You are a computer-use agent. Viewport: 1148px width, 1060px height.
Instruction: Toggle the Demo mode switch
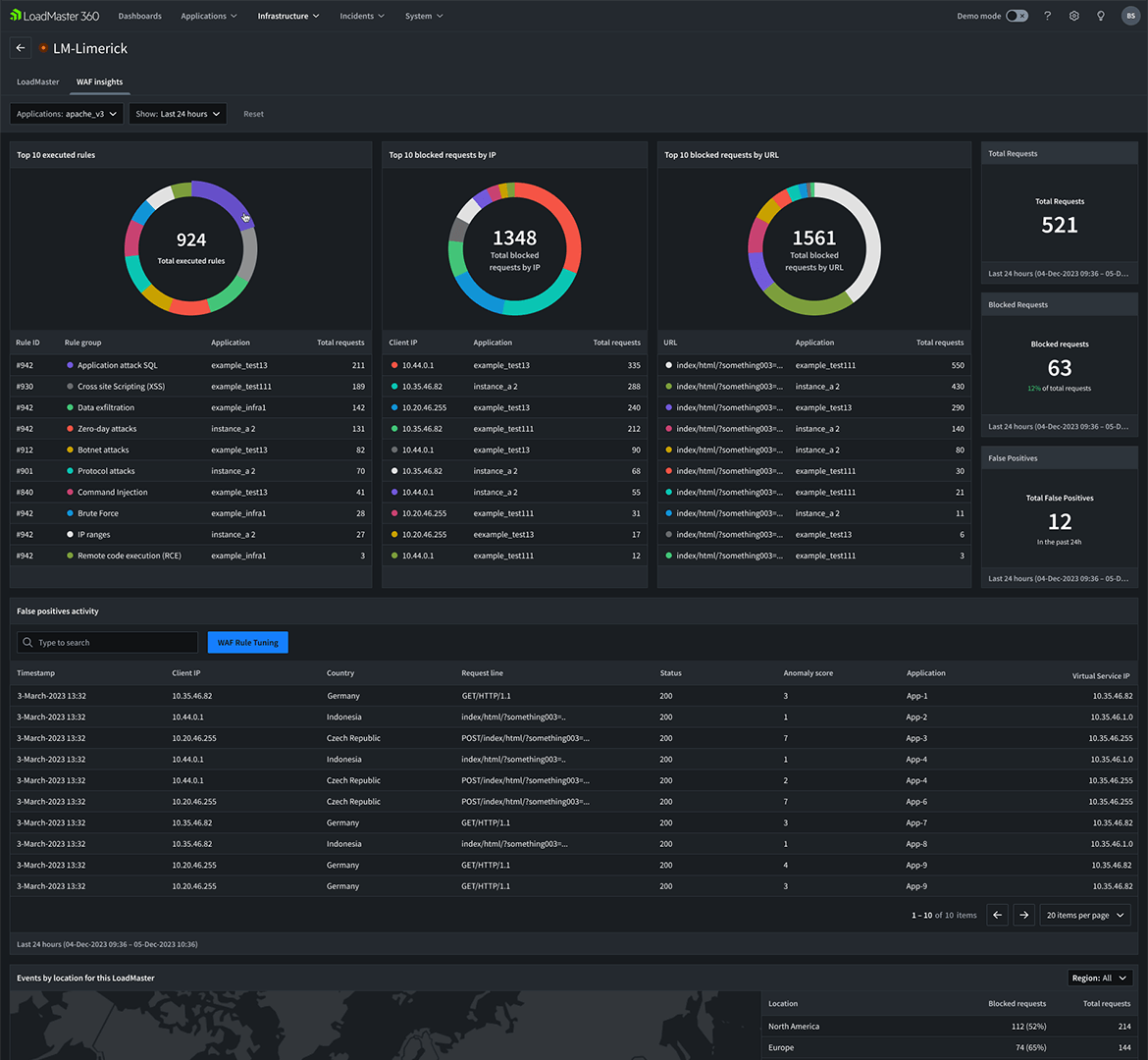point(1017,16)
